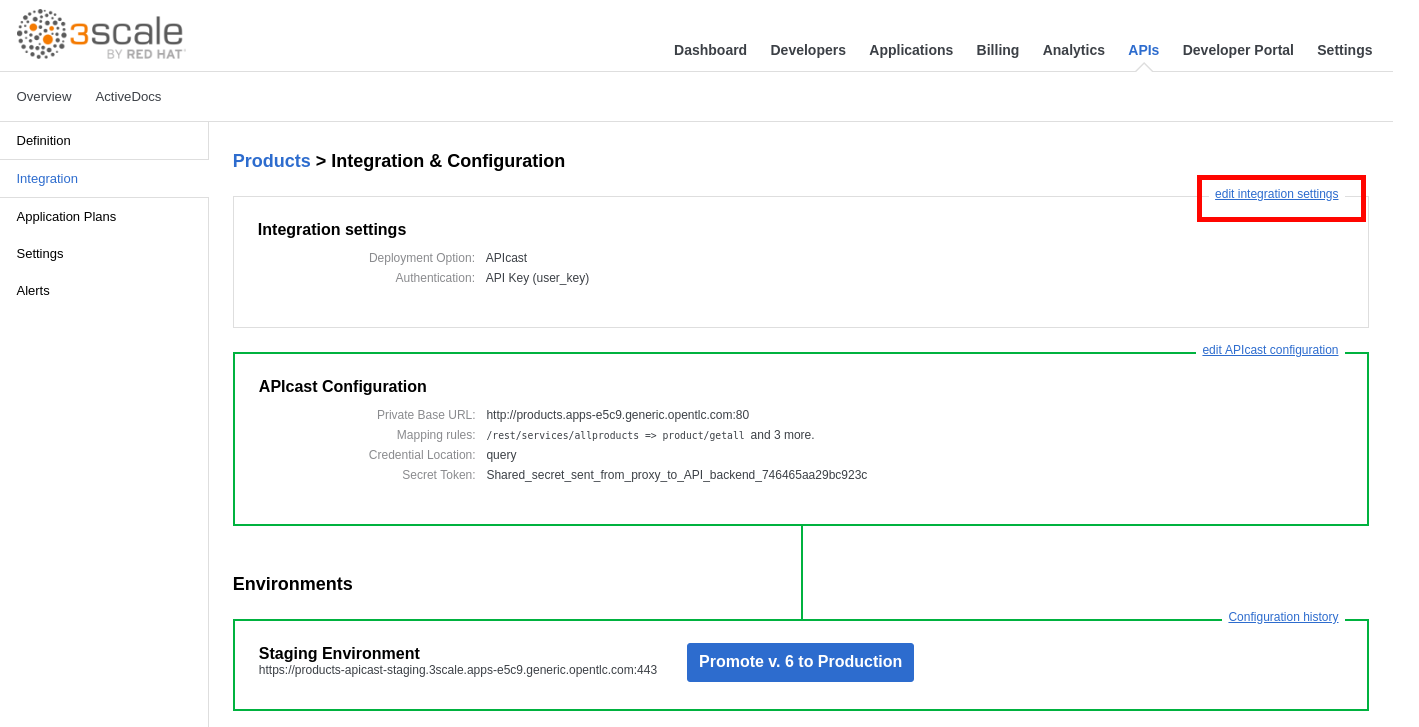Screen dimensions: 1419x727
Task: Select the APIs top navigation item
Action: coord(1144,50)
